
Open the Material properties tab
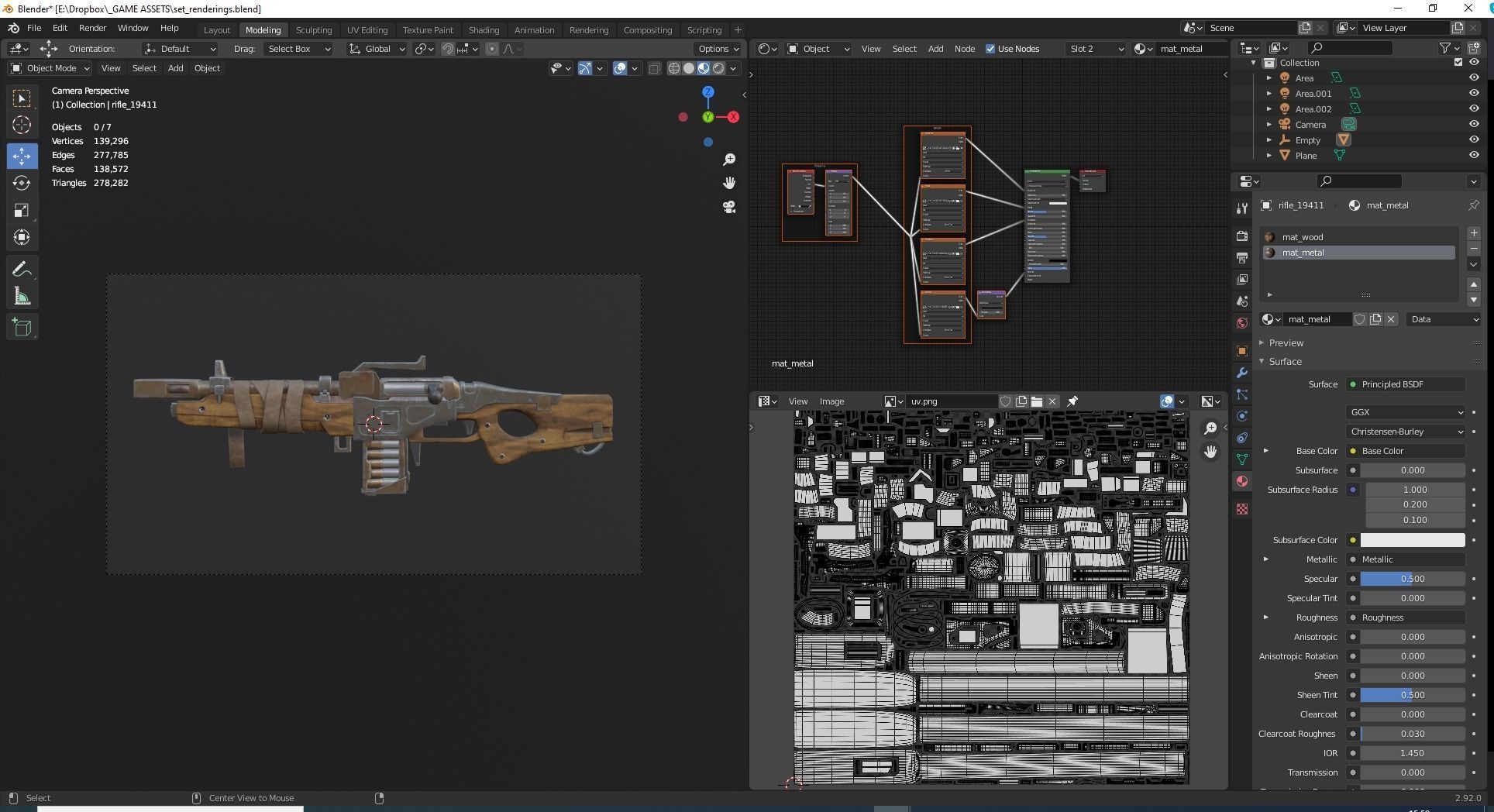tap(1242, 481)
